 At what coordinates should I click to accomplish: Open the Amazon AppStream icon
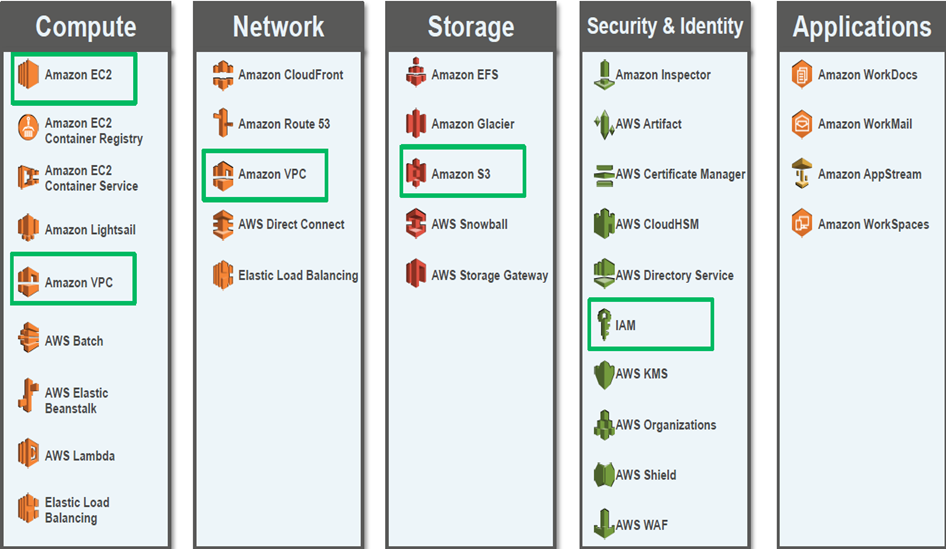[x=802, y=174]
